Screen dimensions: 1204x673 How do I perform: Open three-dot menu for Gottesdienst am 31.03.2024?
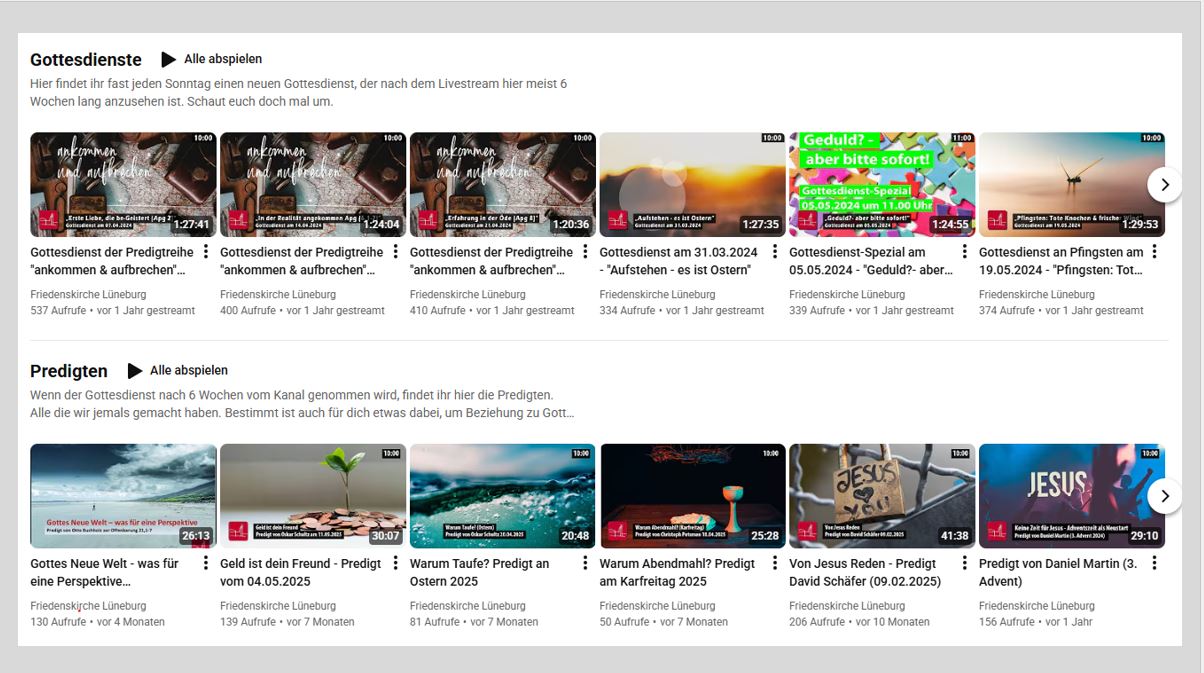point(775,252)
